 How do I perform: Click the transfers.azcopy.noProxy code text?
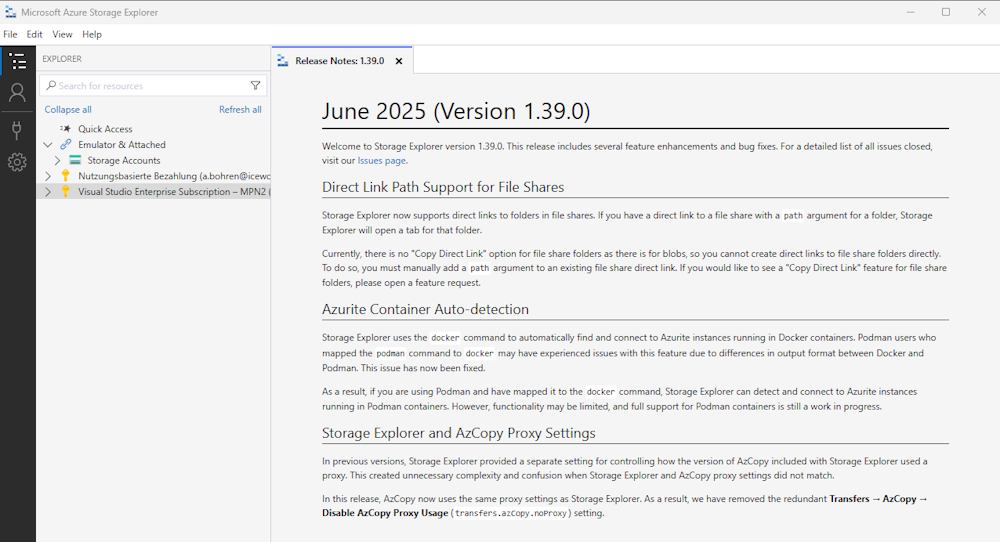pyautogui.click(x=511, y=513)
